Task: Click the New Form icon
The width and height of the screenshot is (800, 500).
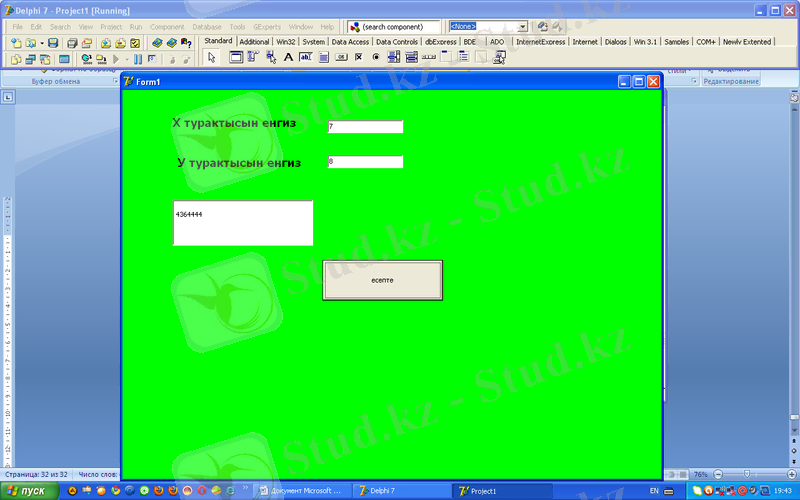Action: click(64, 60)
